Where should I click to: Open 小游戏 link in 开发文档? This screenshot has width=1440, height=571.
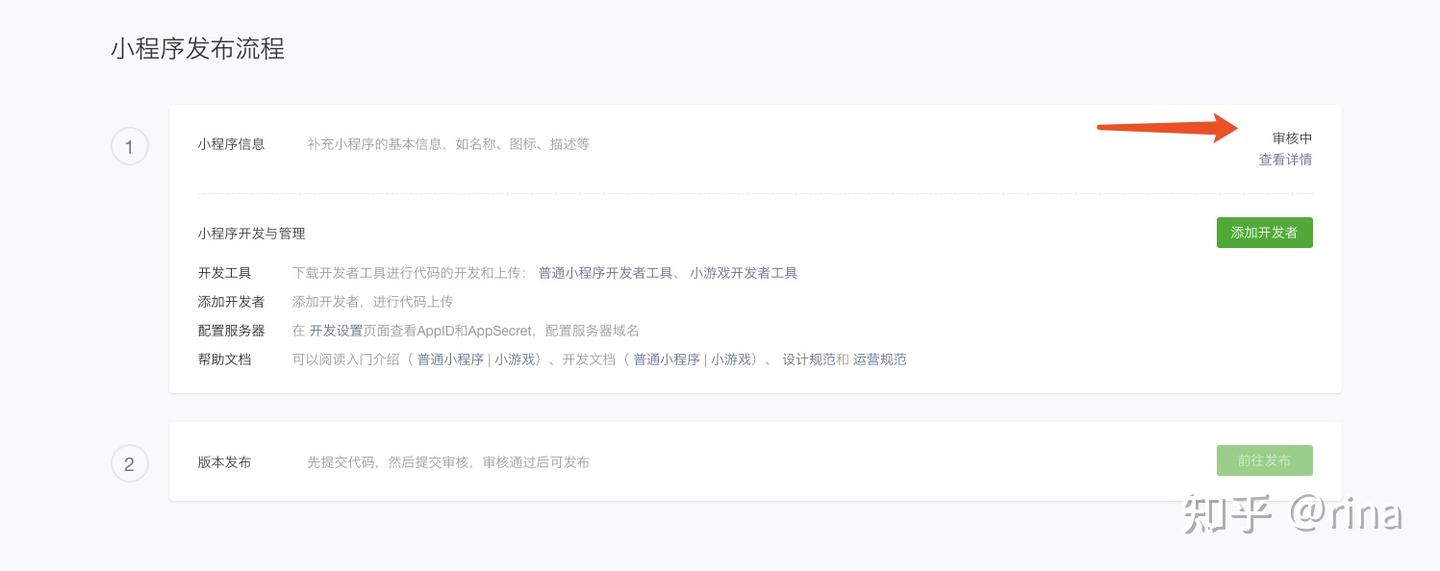(x=731, y=360)
